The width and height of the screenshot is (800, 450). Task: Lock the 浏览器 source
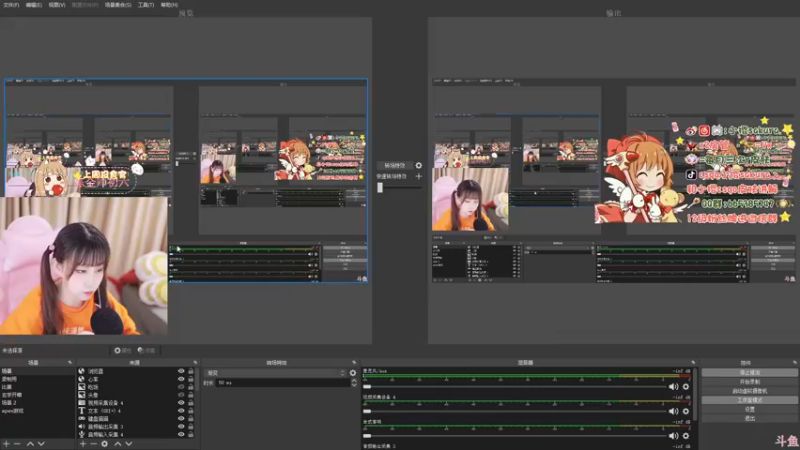(191, 371)
